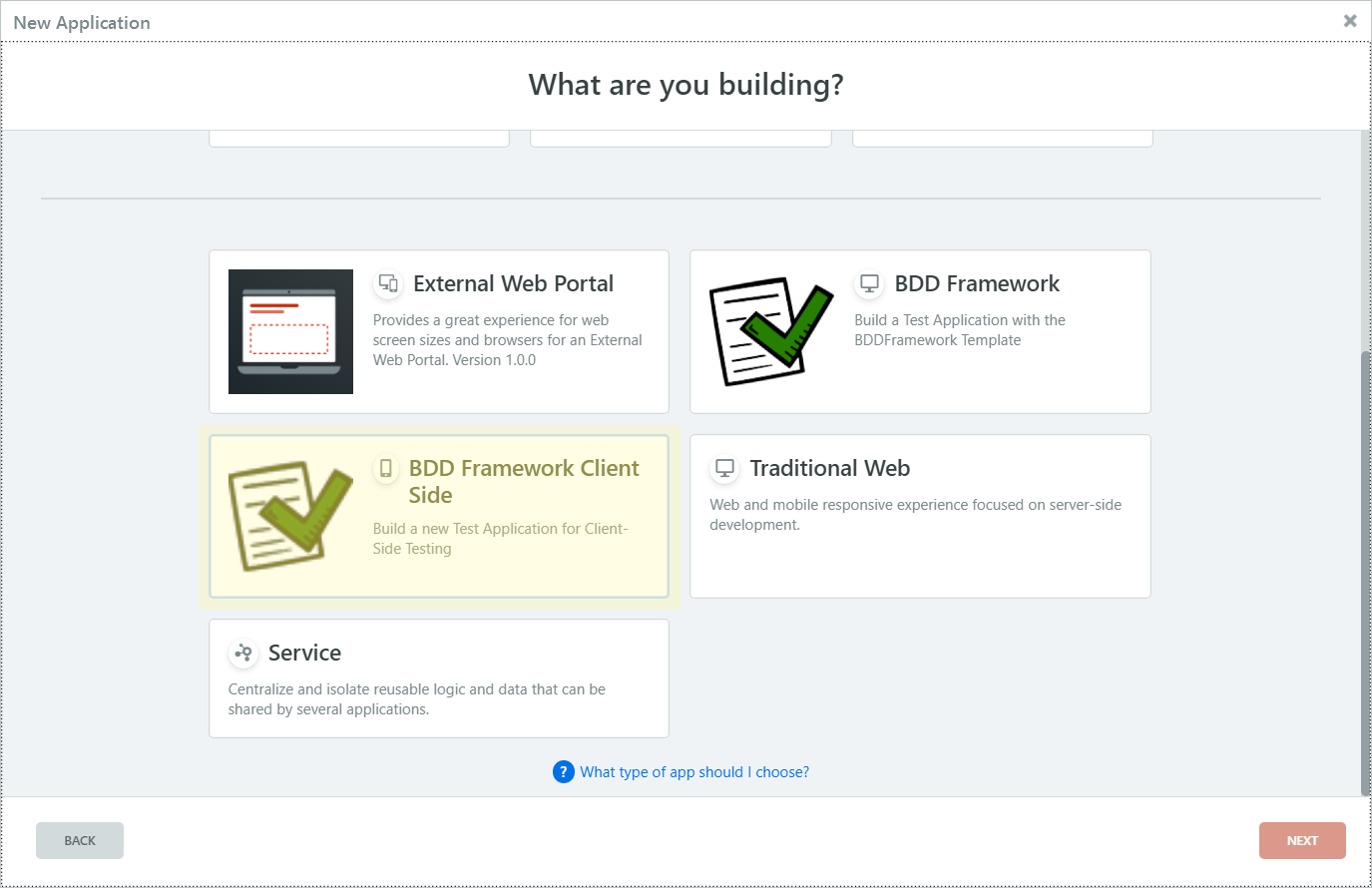This screenshot has height=888, width=1372.
Task: Click the highlighted BDD Framework Client Side checklist image
Action: (290, 516)
